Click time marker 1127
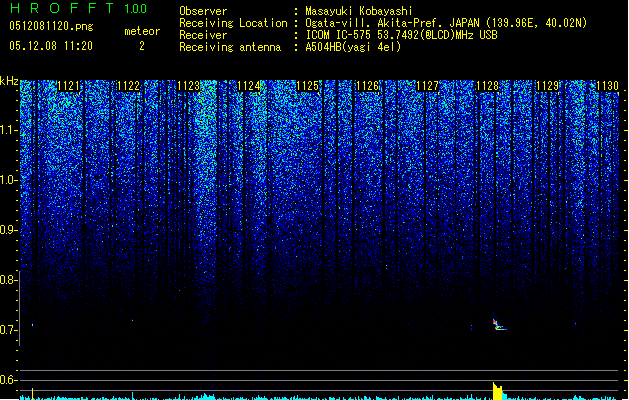Viewport: 629px width, 400px height. coord(428,86)
